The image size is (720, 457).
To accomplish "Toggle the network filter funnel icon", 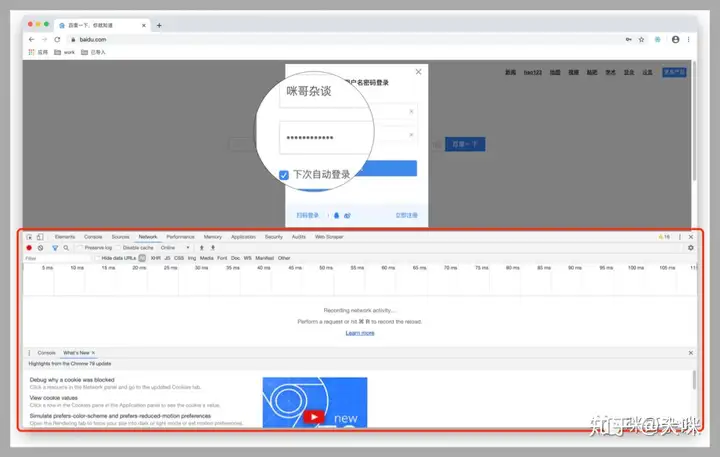I will 55,248.
